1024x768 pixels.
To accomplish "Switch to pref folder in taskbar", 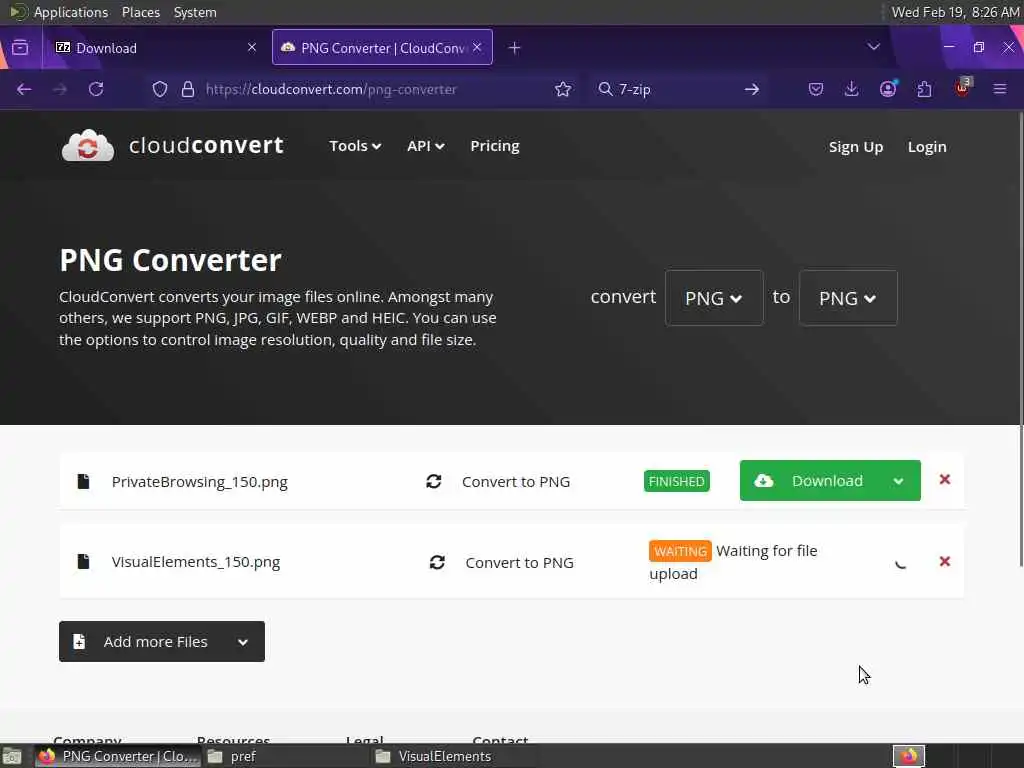I will pos(286,756).
